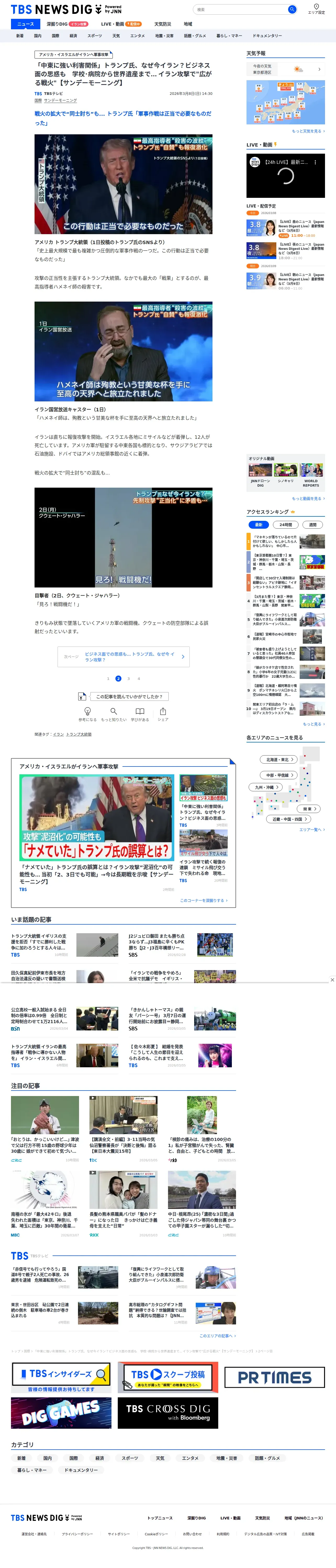The height and width of the screenshot is (1568, 336).
Task: Open スポーツ in the top category bar
Action: [94, 36]
